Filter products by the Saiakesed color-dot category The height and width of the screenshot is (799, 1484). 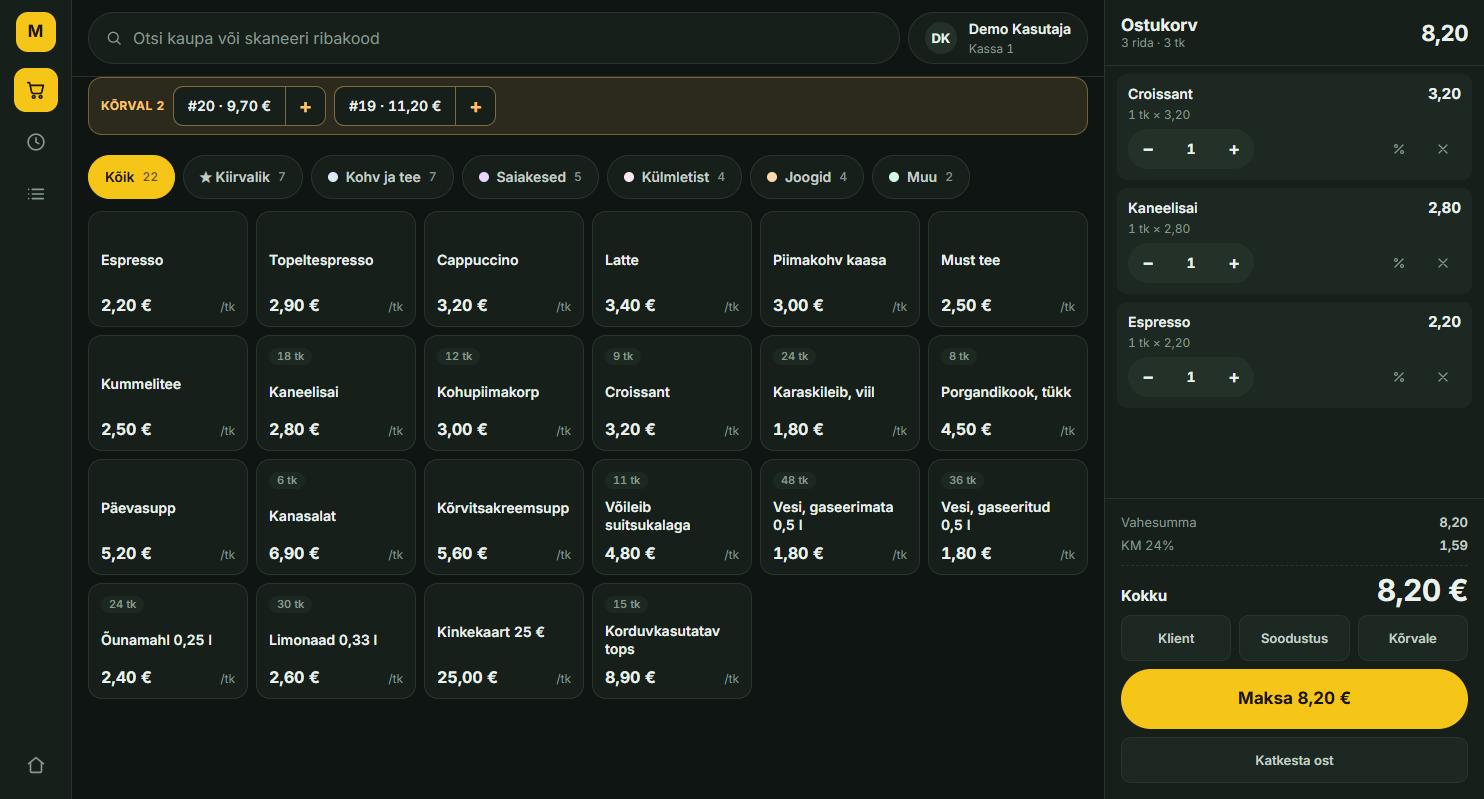[x=530, y=177]
